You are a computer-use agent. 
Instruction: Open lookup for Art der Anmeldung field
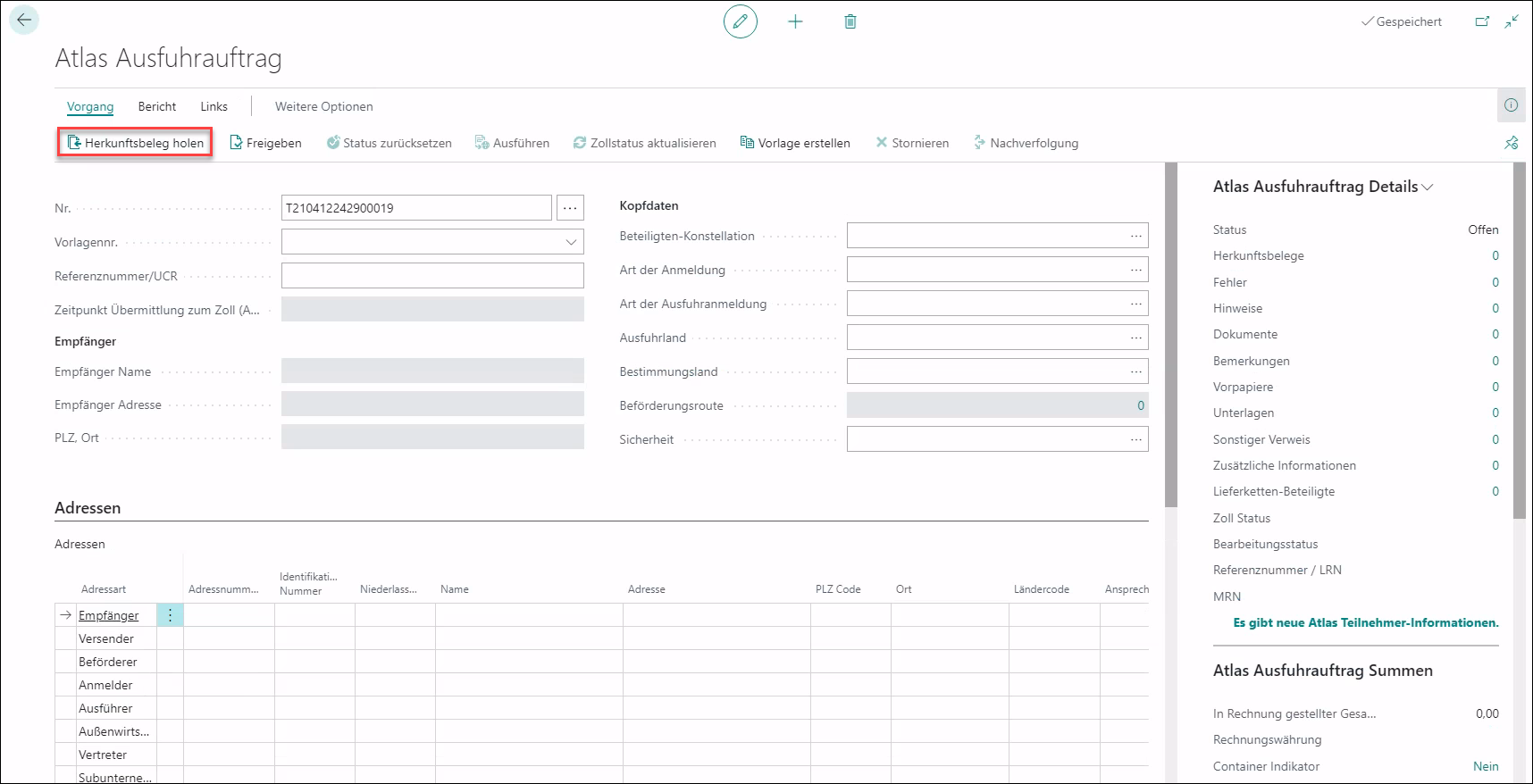1135,270
